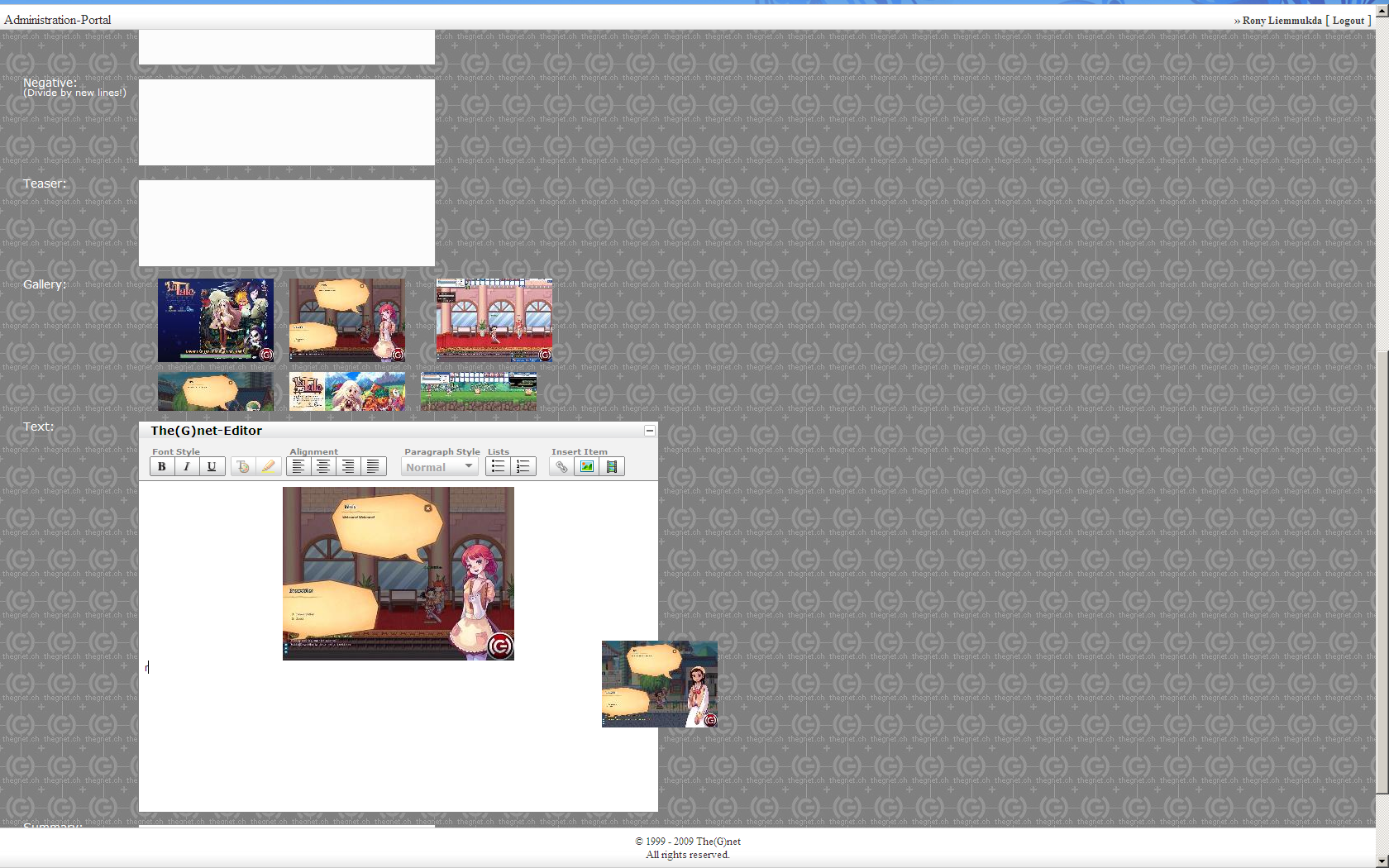This screenshot has width=1389, height=868.
Task: Collapse The(G)net-Editor panel
Action: tap(649, 431)
